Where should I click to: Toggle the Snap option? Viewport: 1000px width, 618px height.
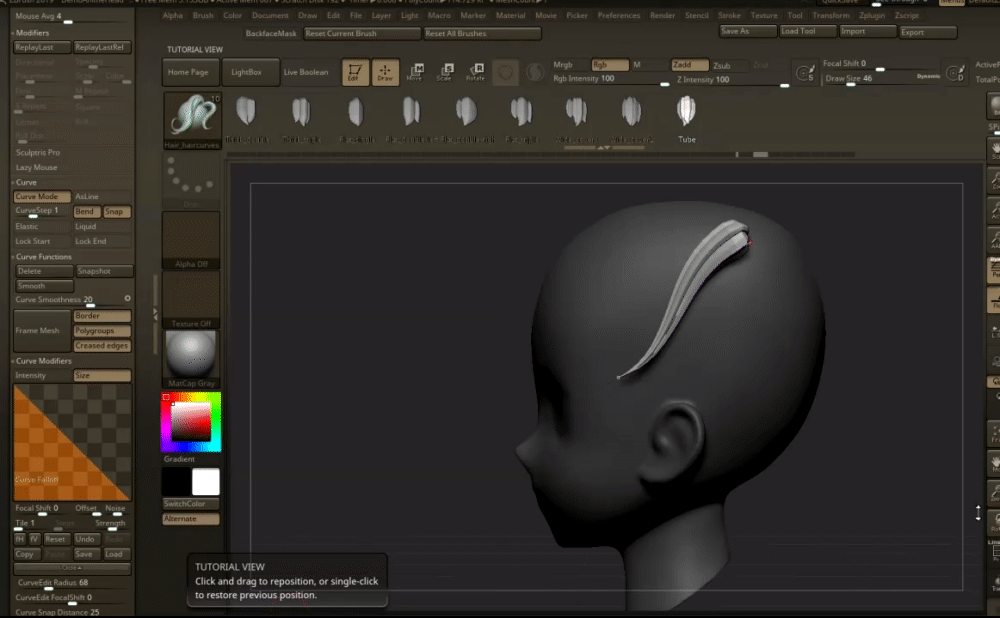[x=117, y=211]
